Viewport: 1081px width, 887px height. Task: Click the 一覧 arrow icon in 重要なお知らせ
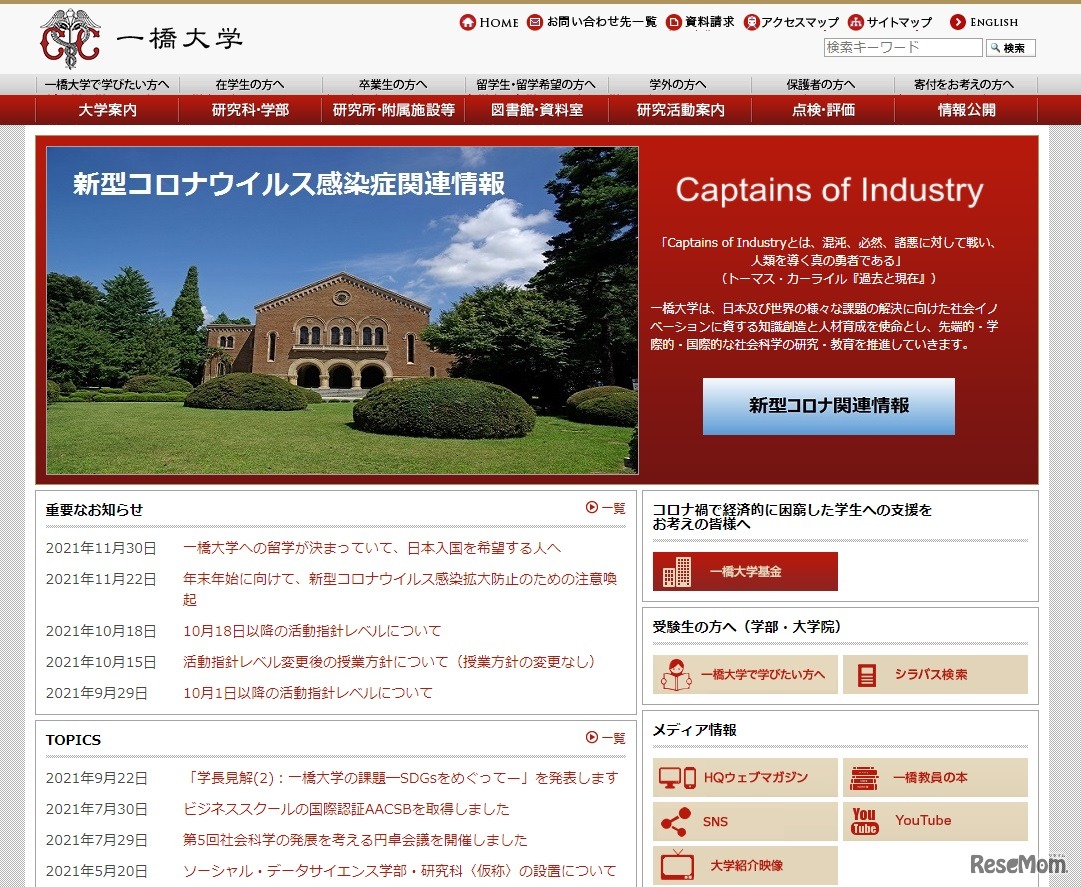click(x=592, y=507)
